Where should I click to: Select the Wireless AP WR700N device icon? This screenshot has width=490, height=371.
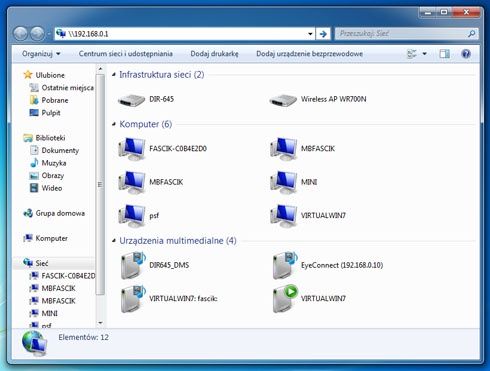(x=283, y=100)
